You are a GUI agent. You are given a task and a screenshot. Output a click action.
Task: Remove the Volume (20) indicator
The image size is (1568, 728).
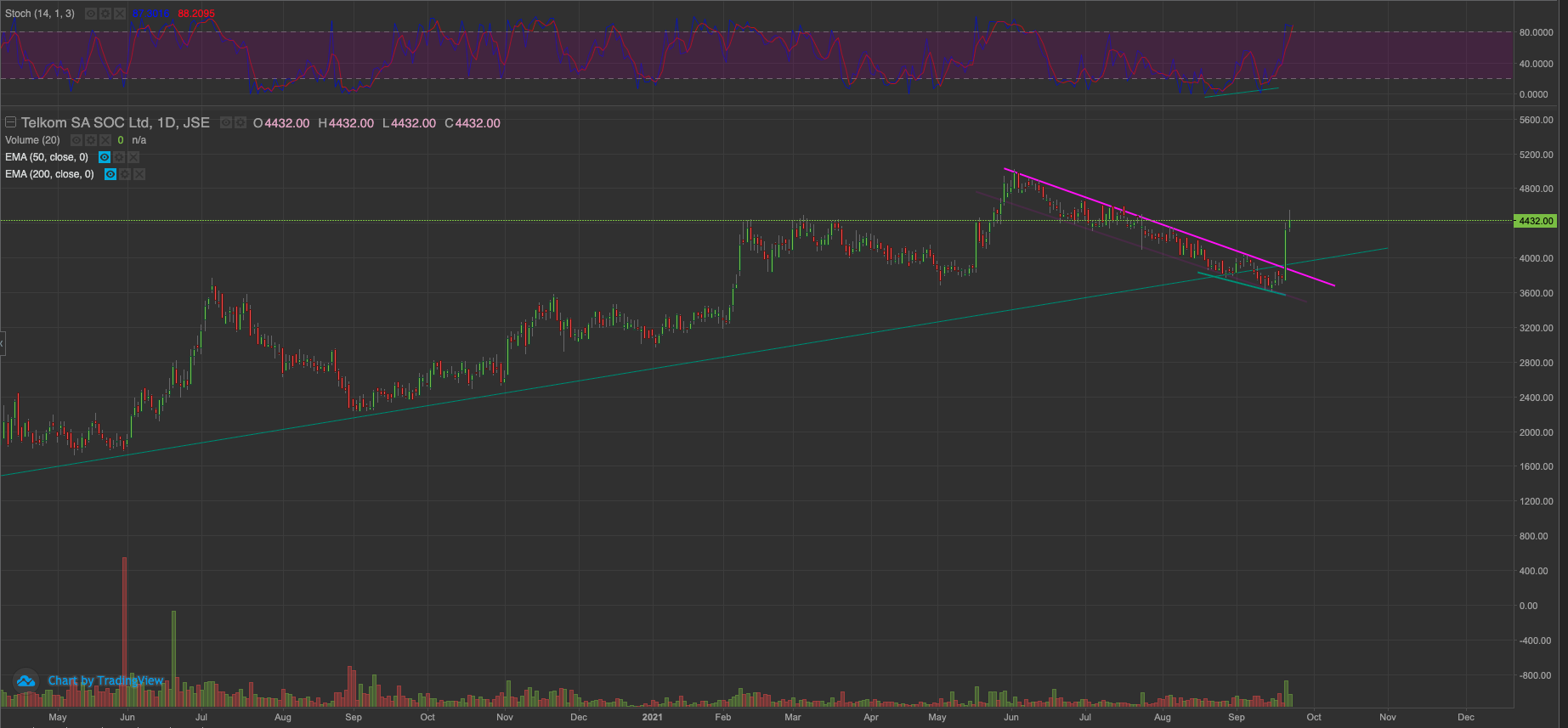(105, 140)
